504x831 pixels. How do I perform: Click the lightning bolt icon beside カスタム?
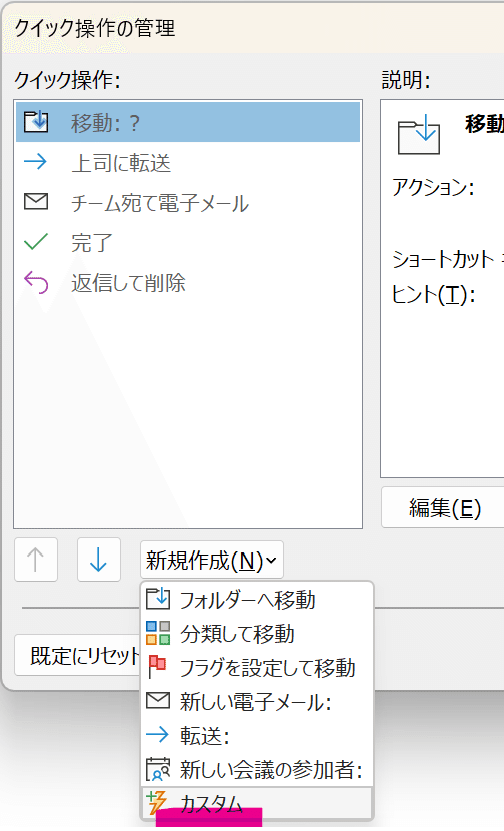pyautogui.click(x=157, y=802)
